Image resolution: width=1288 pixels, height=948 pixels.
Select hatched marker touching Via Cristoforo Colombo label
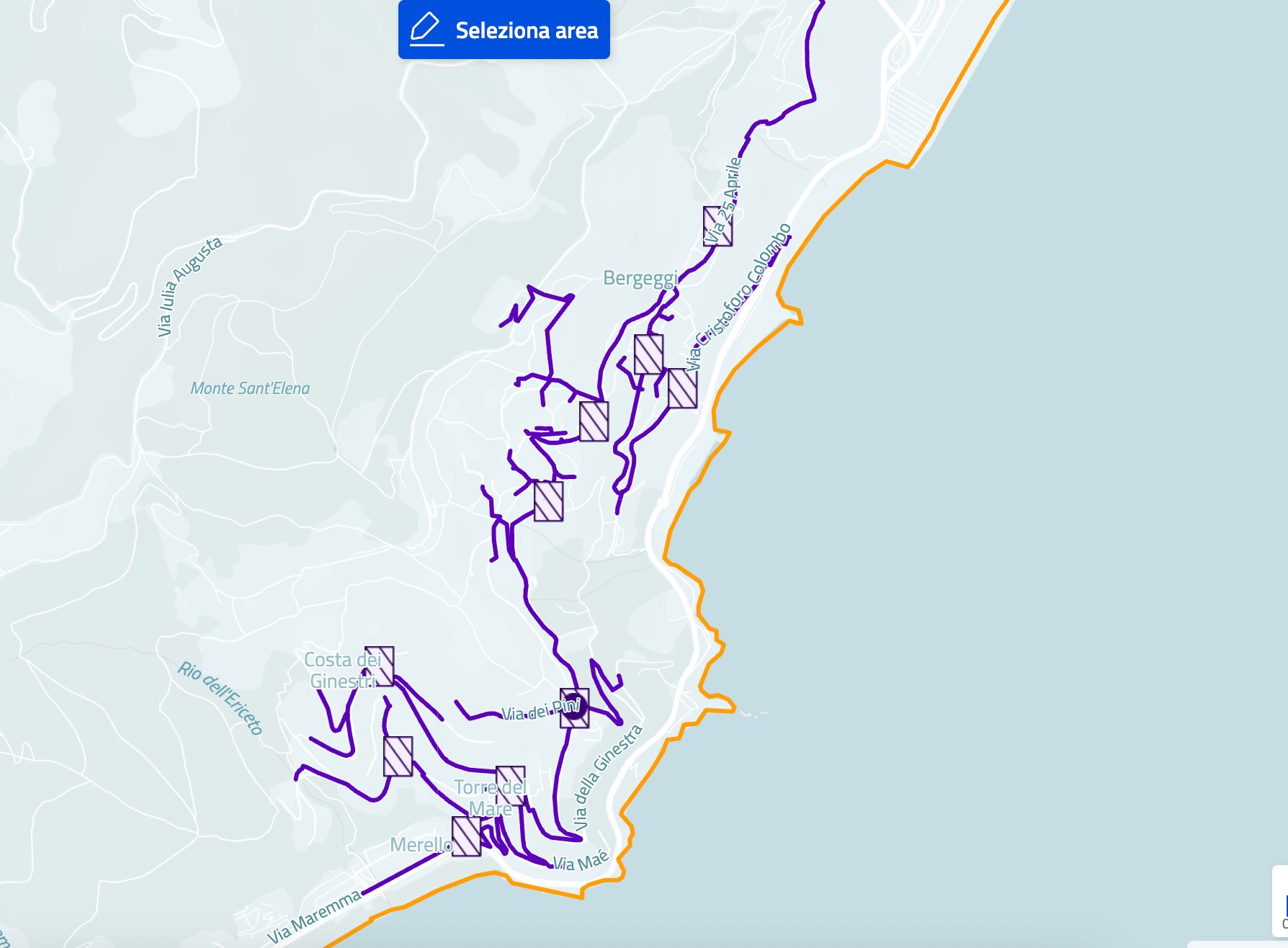point(682,388)
